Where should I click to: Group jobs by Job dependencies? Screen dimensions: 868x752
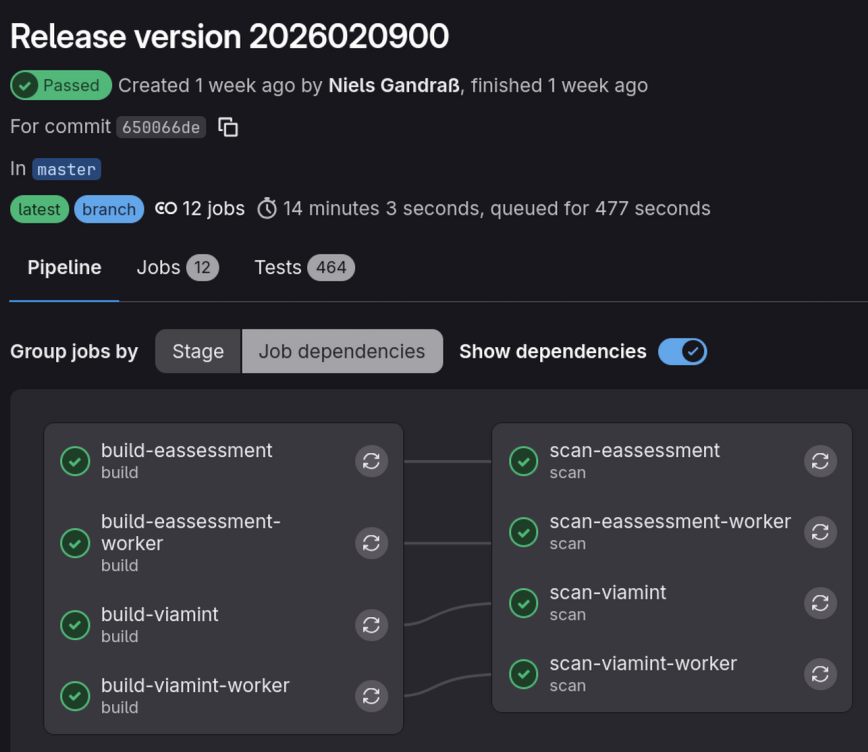click(x=342, y=352)
